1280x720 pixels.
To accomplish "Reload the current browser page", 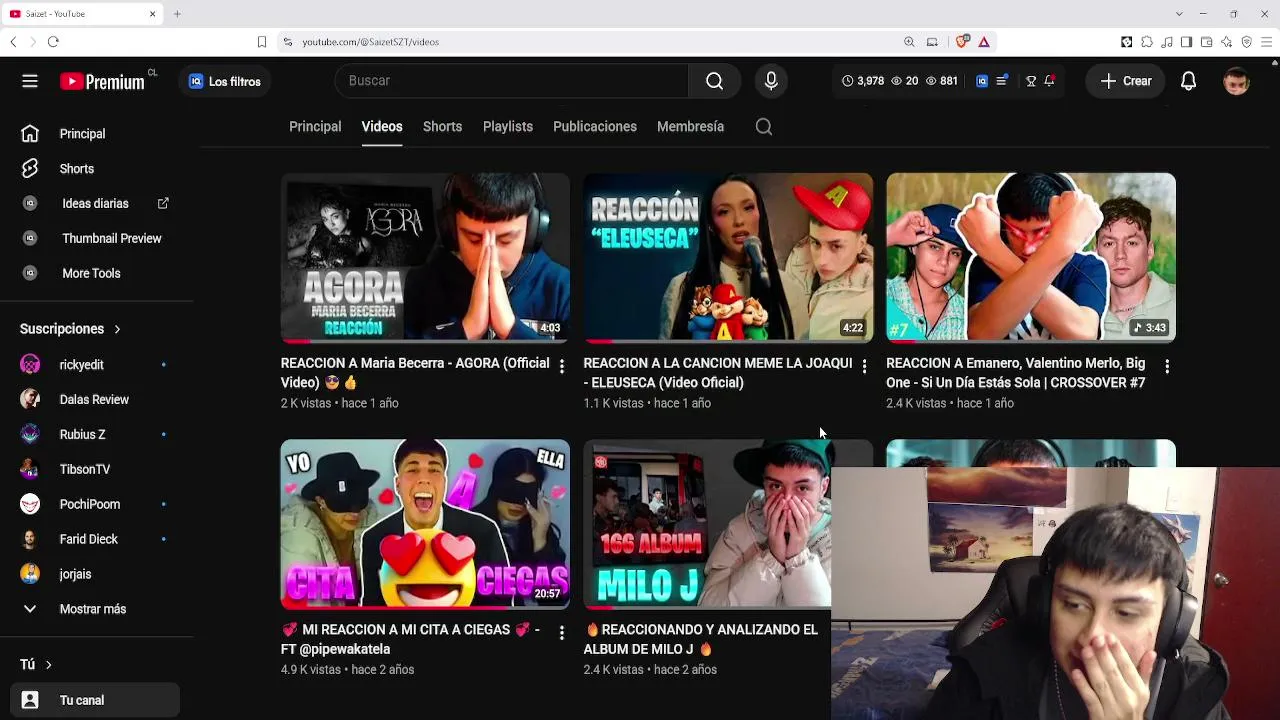I will coord(53,42).
